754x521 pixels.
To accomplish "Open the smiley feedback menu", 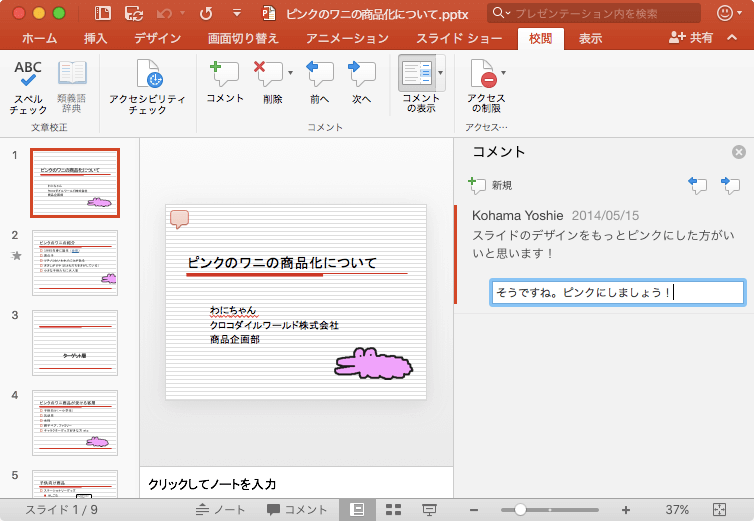I will 729,13.
